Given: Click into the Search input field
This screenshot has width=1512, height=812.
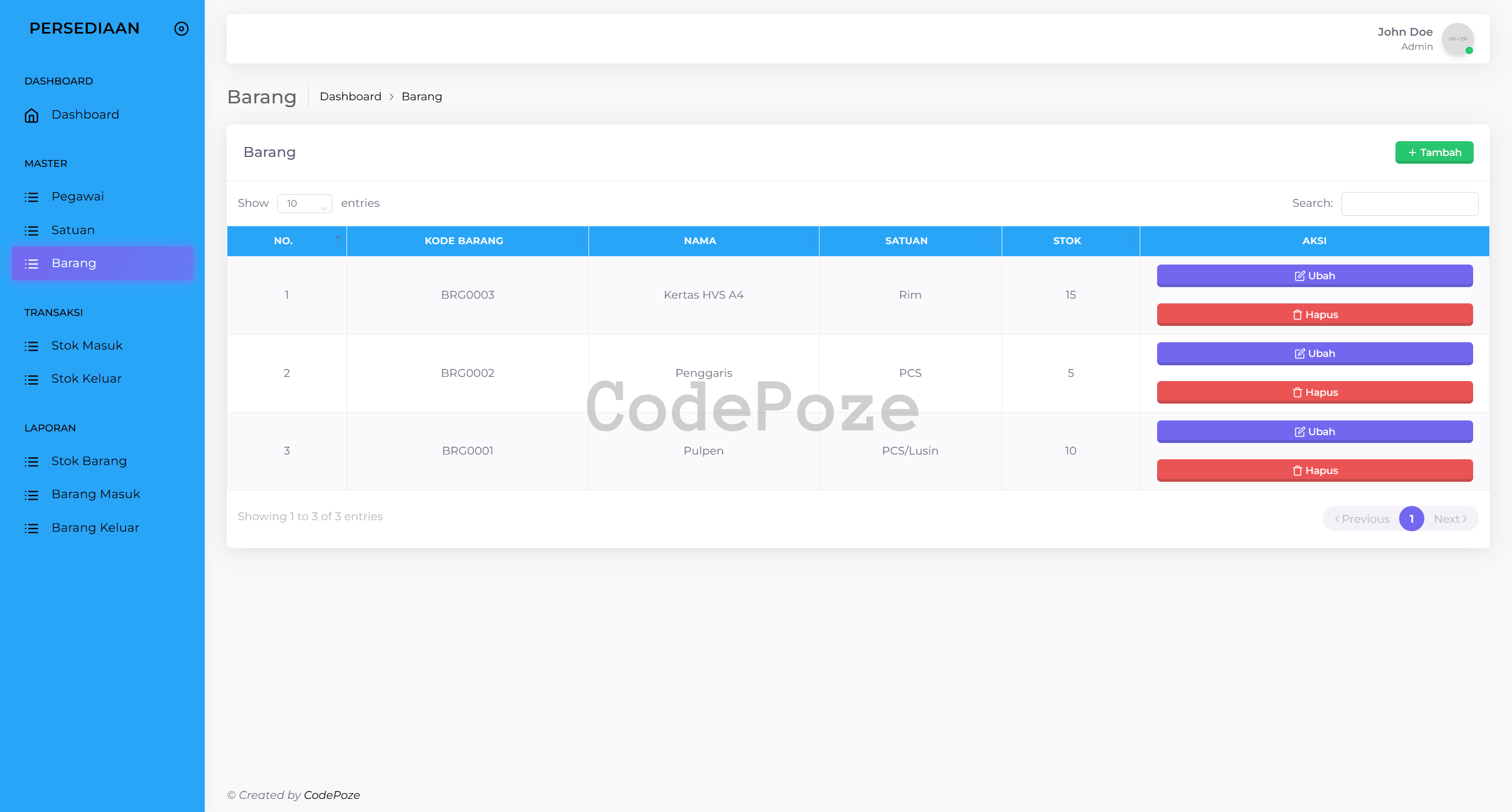Looking at the screenshot, I should point(1409,204).
